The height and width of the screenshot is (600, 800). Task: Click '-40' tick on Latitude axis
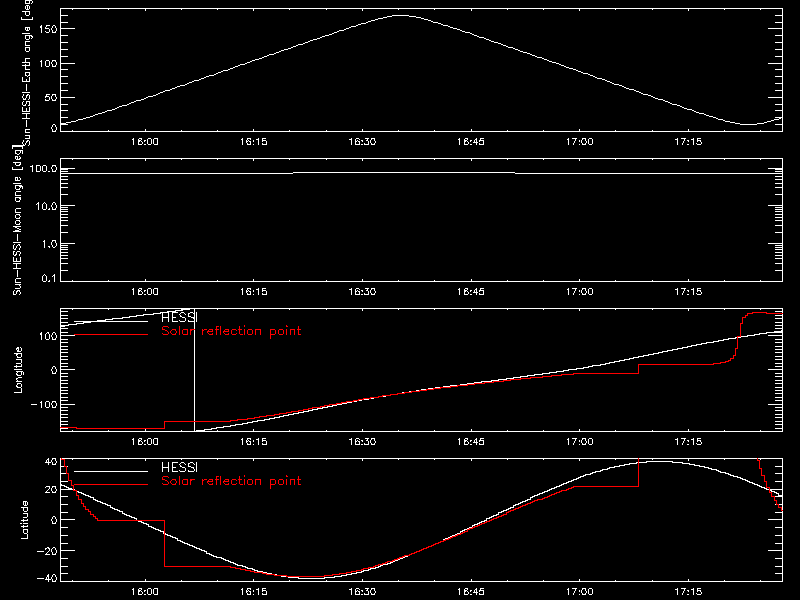[47, 578]
